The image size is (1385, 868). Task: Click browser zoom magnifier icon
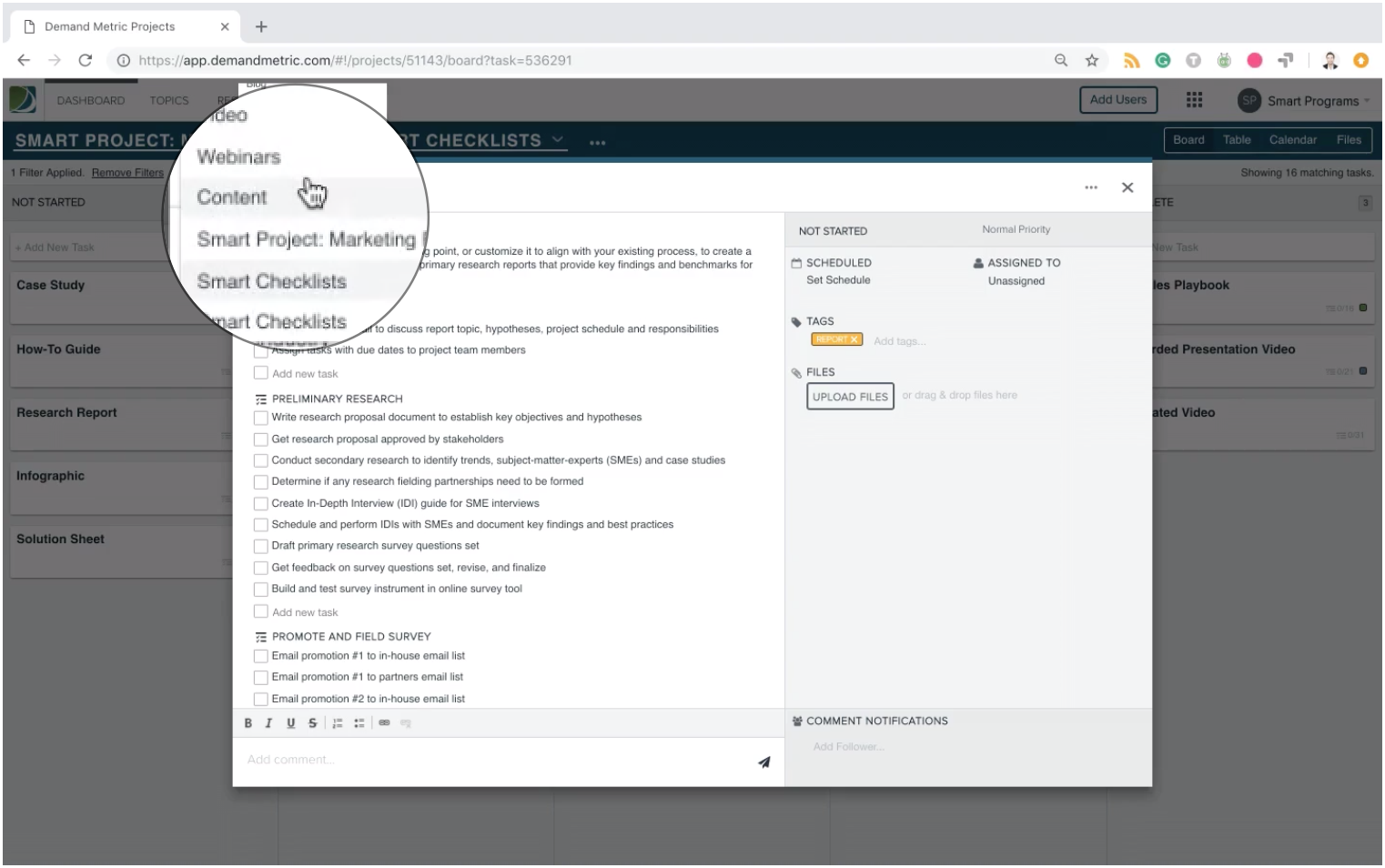pos(1061,60)
